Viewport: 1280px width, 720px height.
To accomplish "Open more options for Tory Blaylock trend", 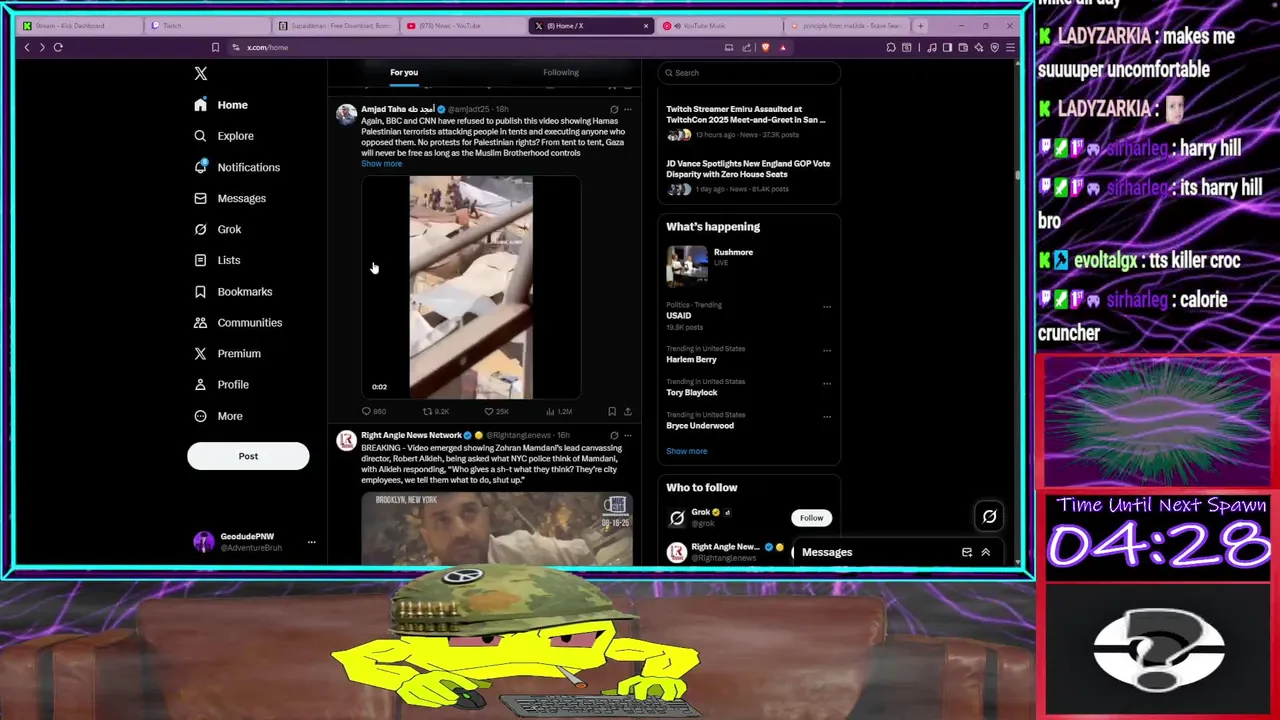I will pyautogui.click(x=827, y=383).
